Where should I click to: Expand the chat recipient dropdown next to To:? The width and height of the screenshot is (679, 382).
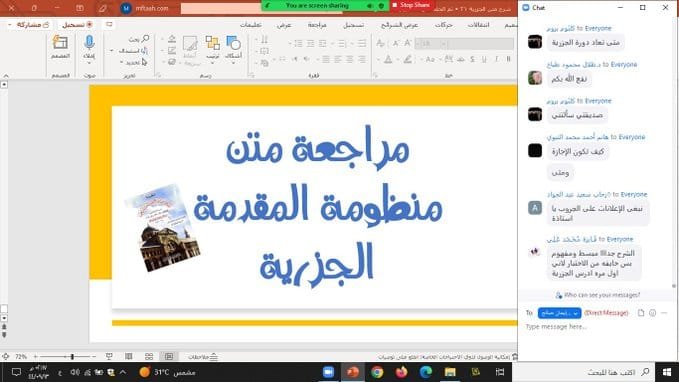(x=559, y=313)
